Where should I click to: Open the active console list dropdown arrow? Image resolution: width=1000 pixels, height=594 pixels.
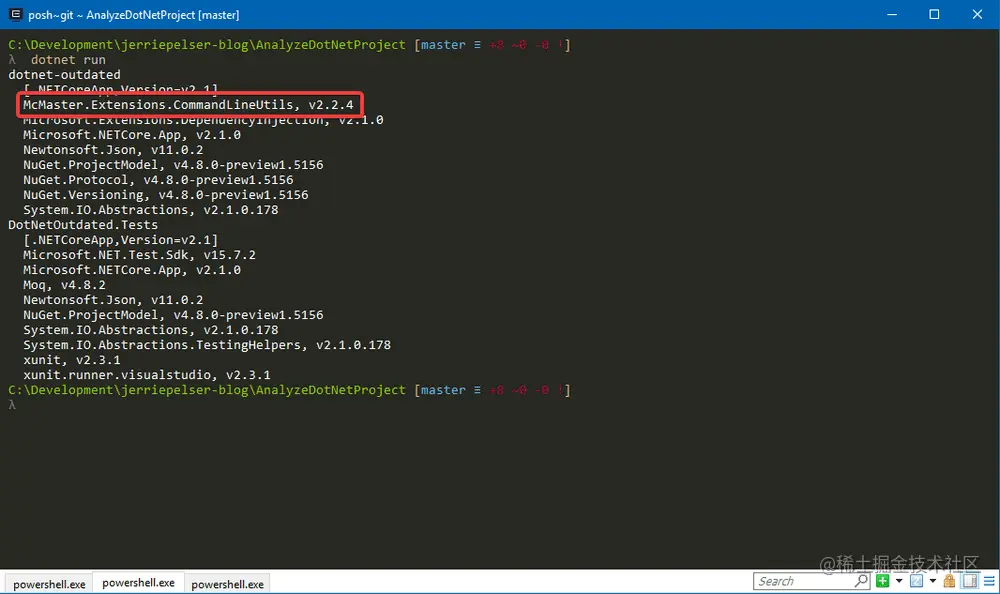pos(932,581)
